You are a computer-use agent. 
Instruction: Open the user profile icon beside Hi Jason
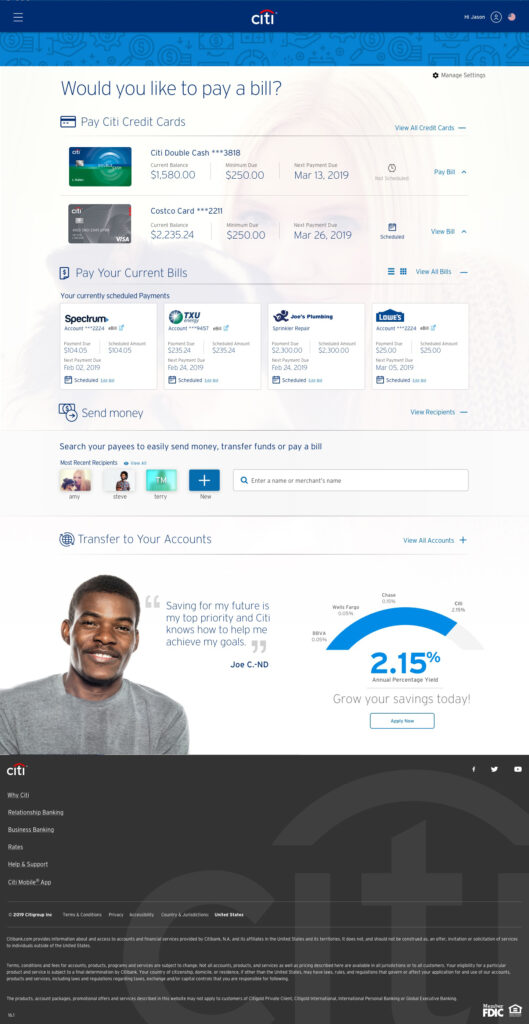pyautogui.click(x=496, y=17)
